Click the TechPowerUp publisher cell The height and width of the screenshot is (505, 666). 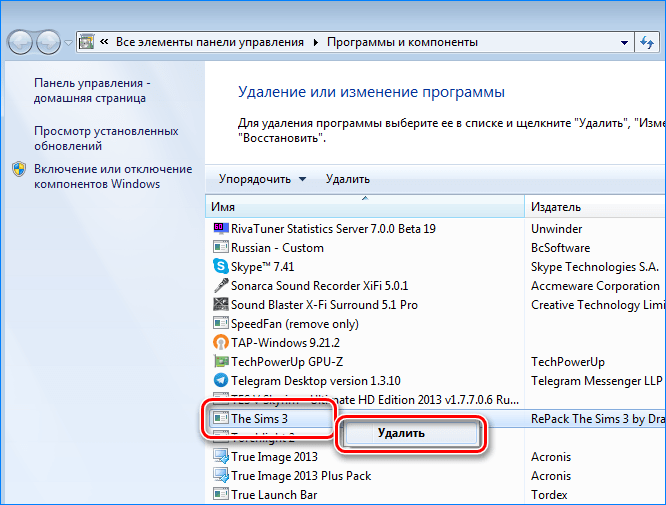567,361
